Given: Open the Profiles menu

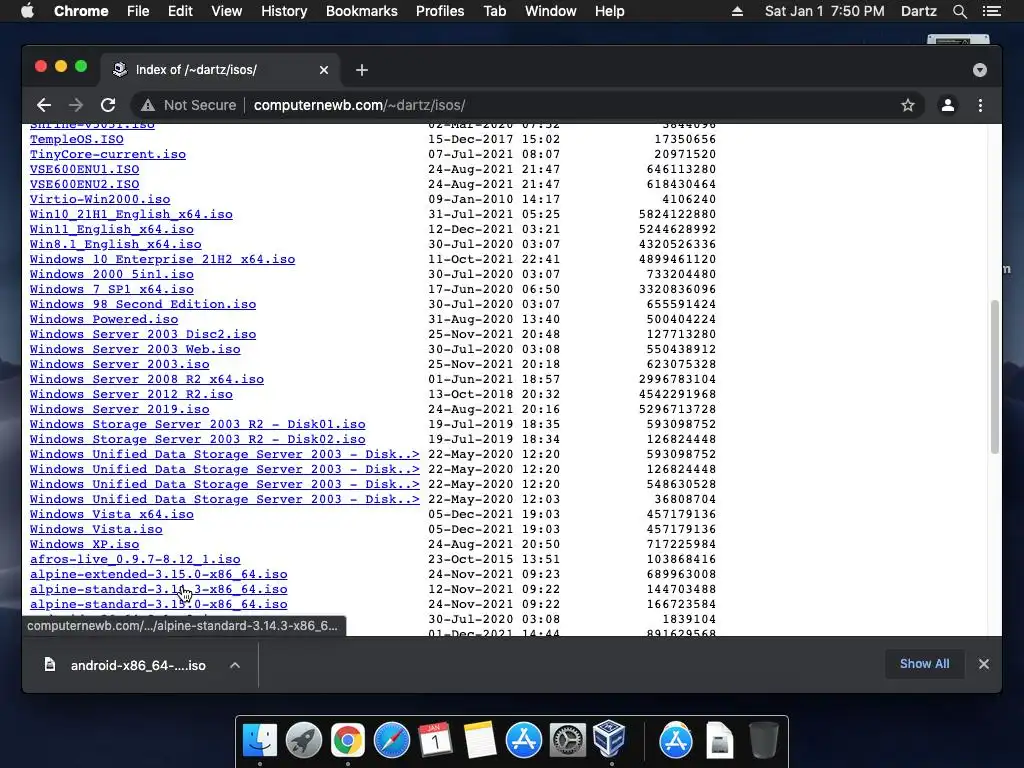Looking at the screenshot, I should [440, 11].
